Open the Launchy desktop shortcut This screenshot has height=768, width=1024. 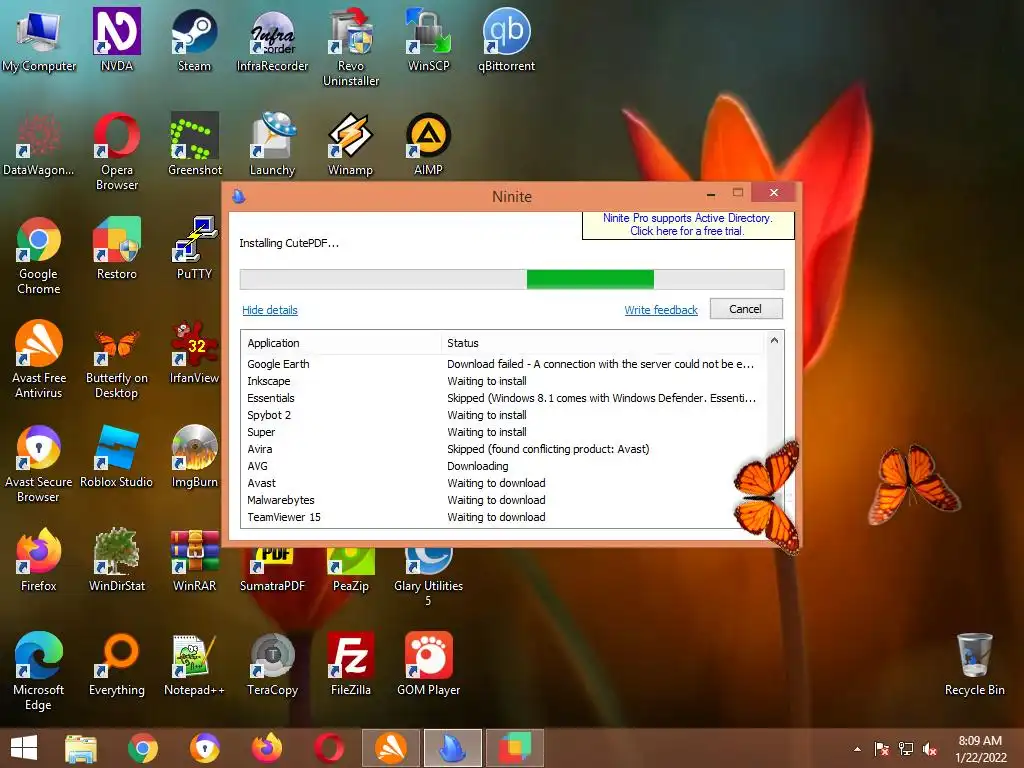272,144
